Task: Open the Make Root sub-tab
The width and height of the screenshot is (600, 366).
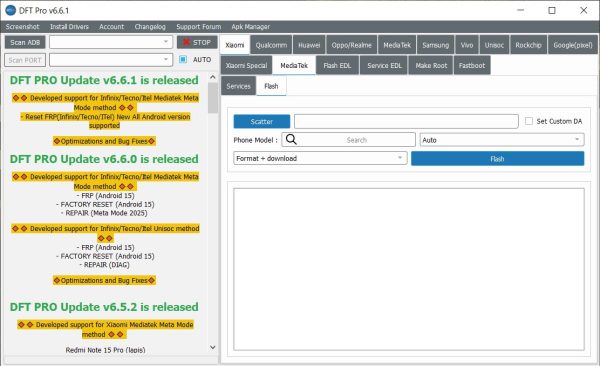Action: 431,65
